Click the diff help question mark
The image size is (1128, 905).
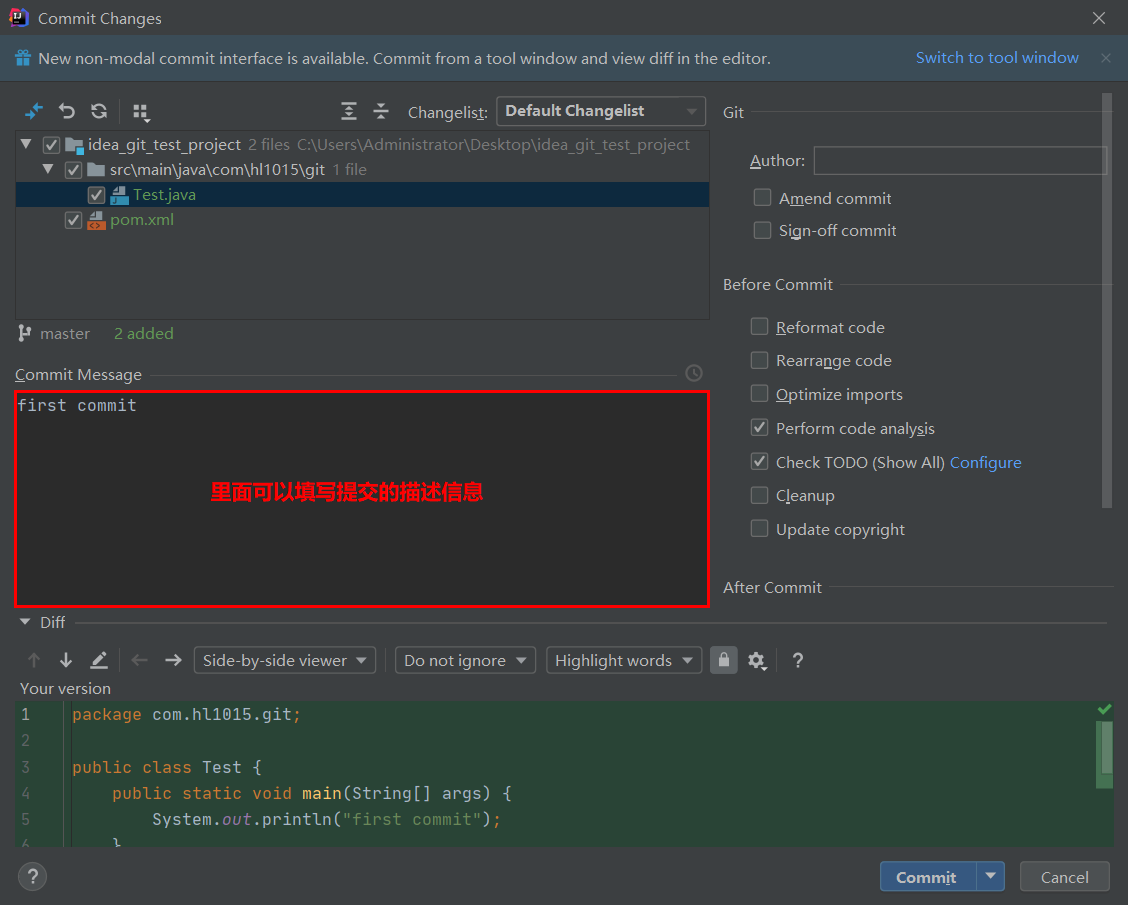point(798,660)
